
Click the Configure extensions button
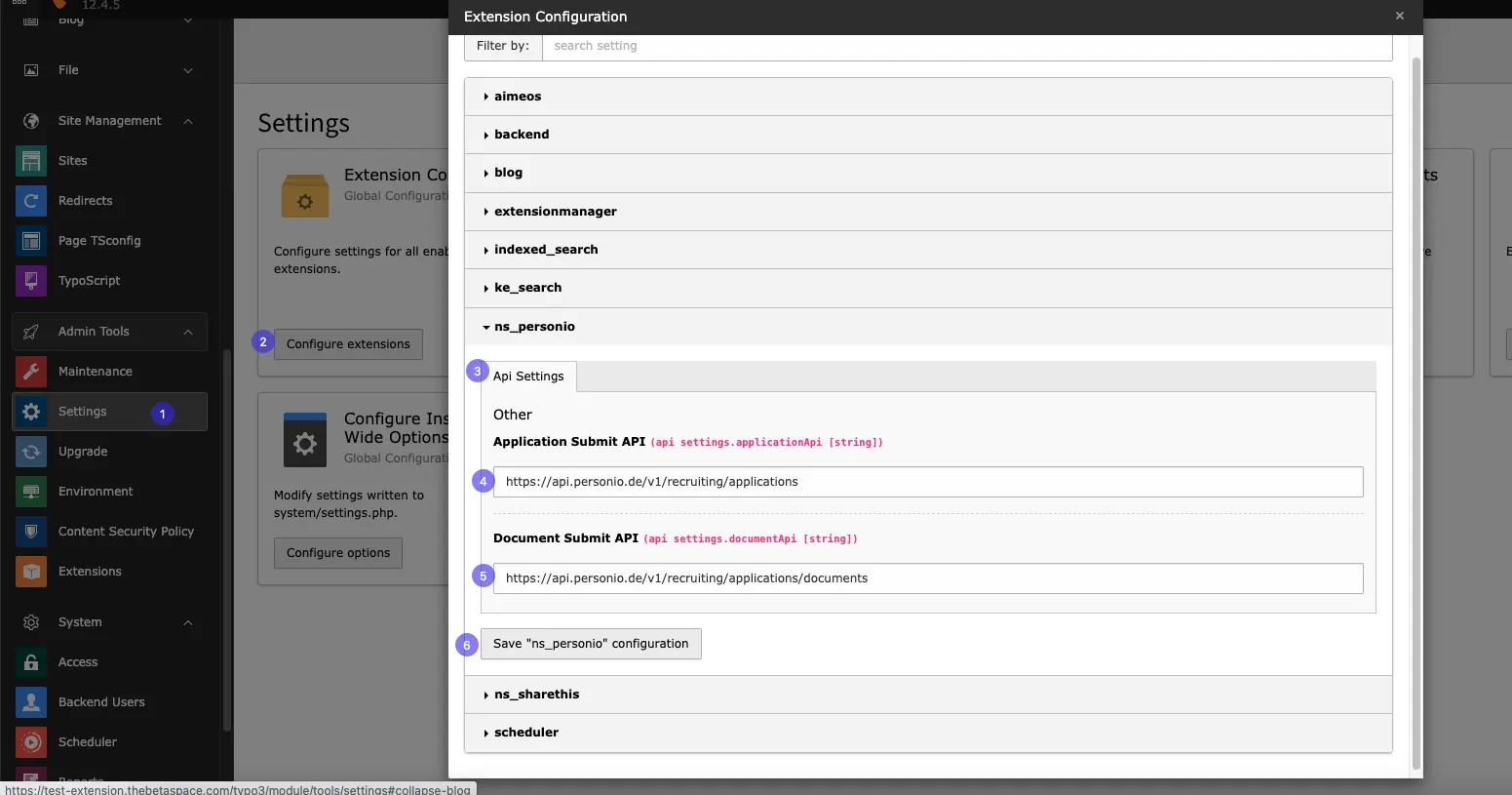coord(348,344)
